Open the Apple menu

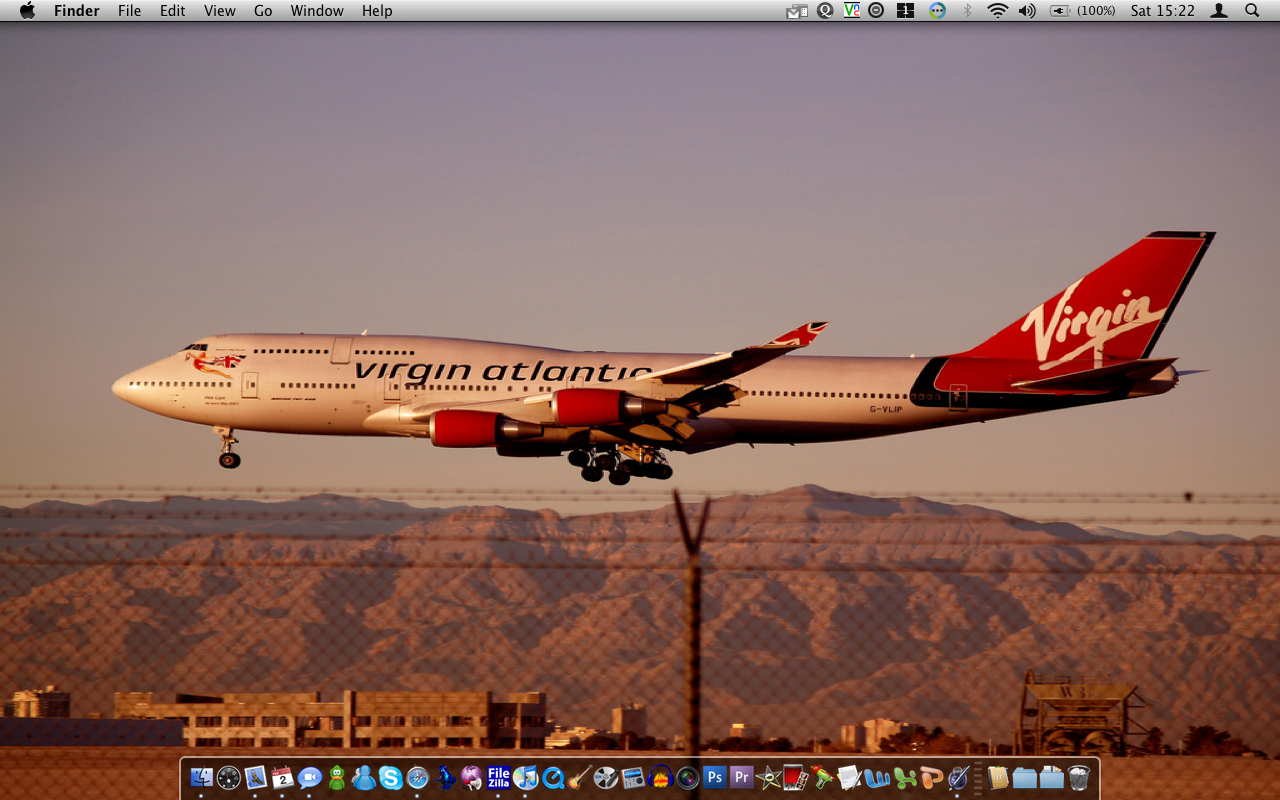pyautogui.click(x=27, y=11)
